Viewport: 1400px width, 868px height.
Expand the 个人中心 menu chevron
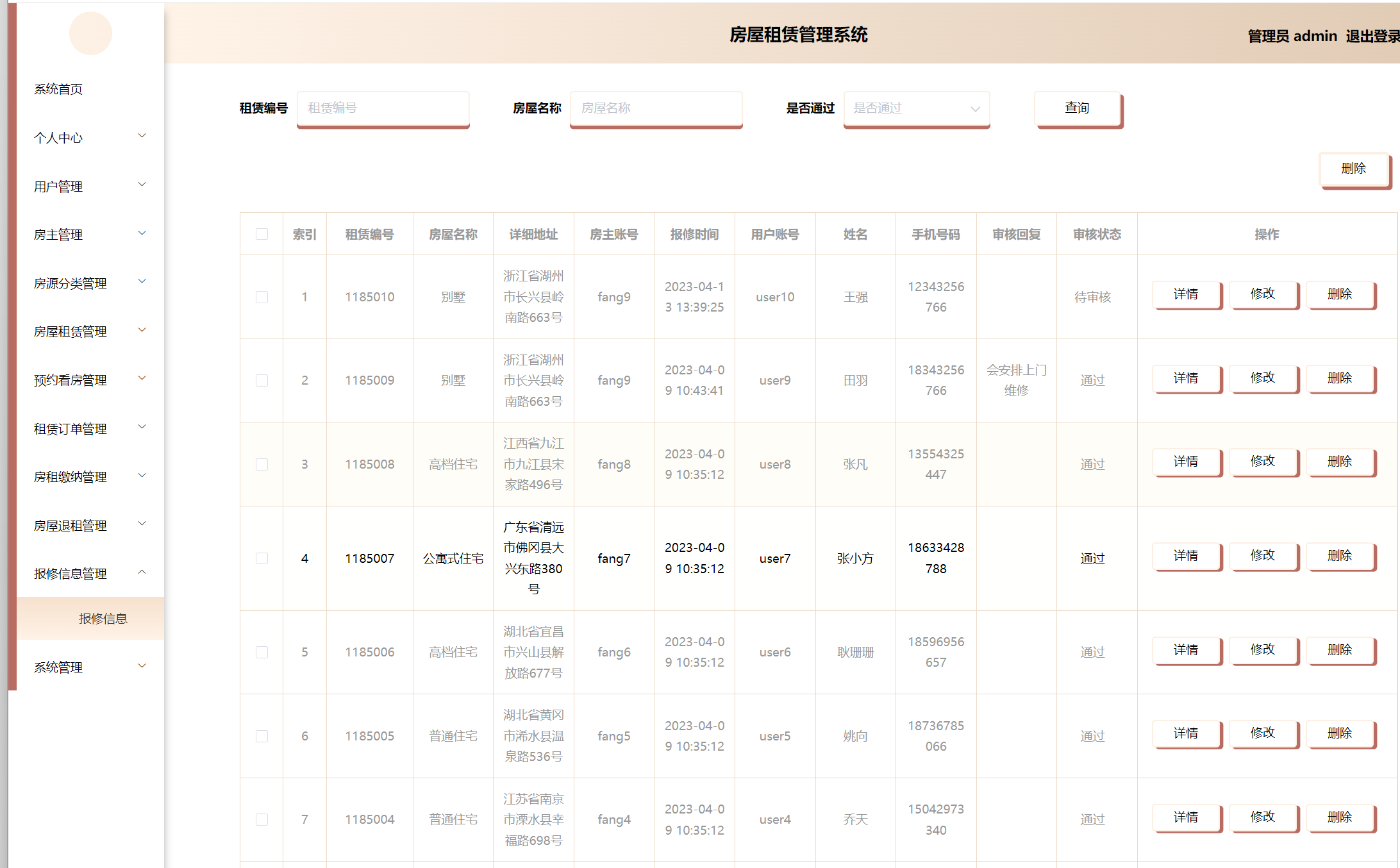coord(142,137)
